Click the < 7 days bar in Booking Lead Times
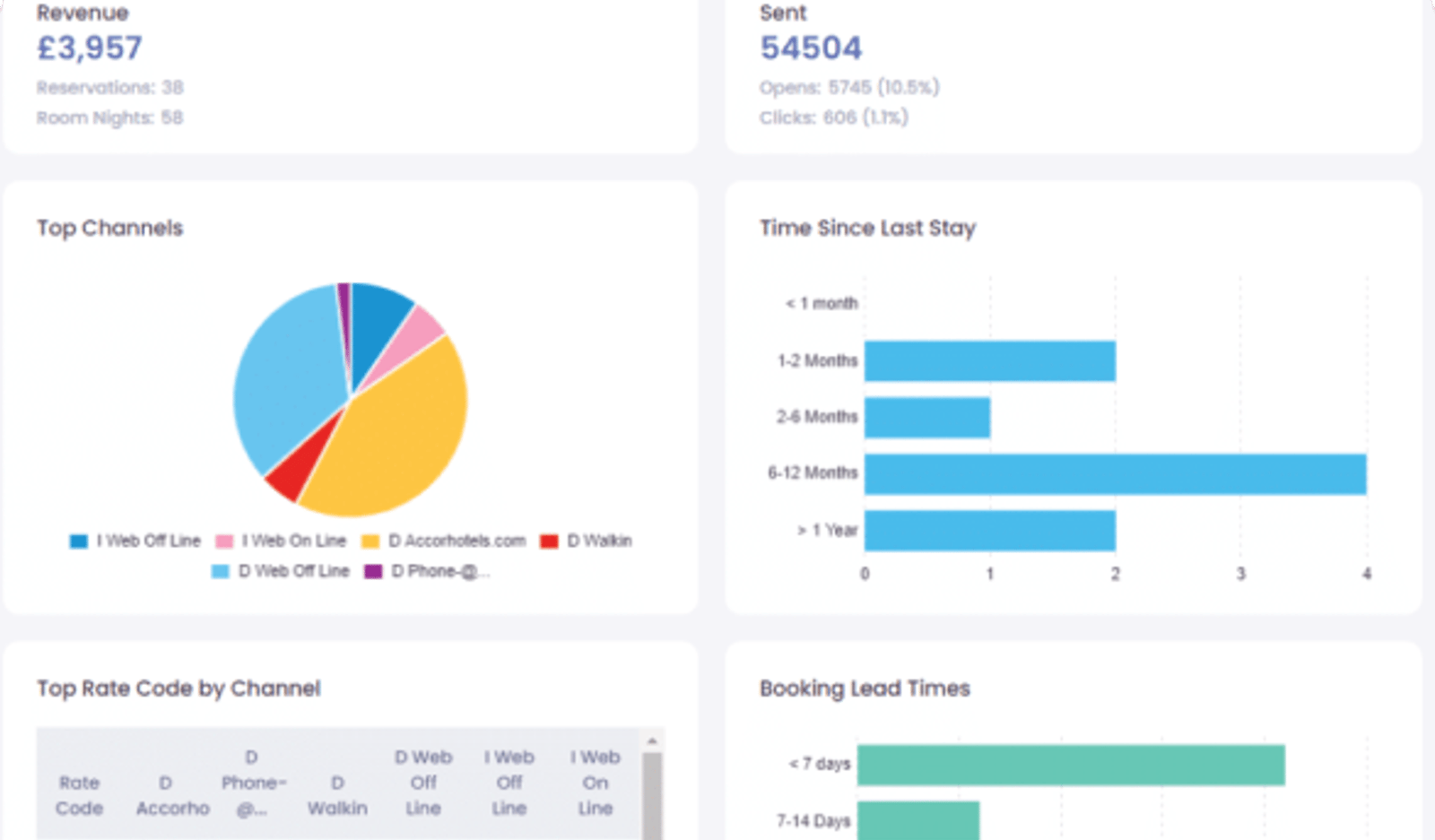The height and width of the screenshot is (840, 1435). [x=1071, y=765]
